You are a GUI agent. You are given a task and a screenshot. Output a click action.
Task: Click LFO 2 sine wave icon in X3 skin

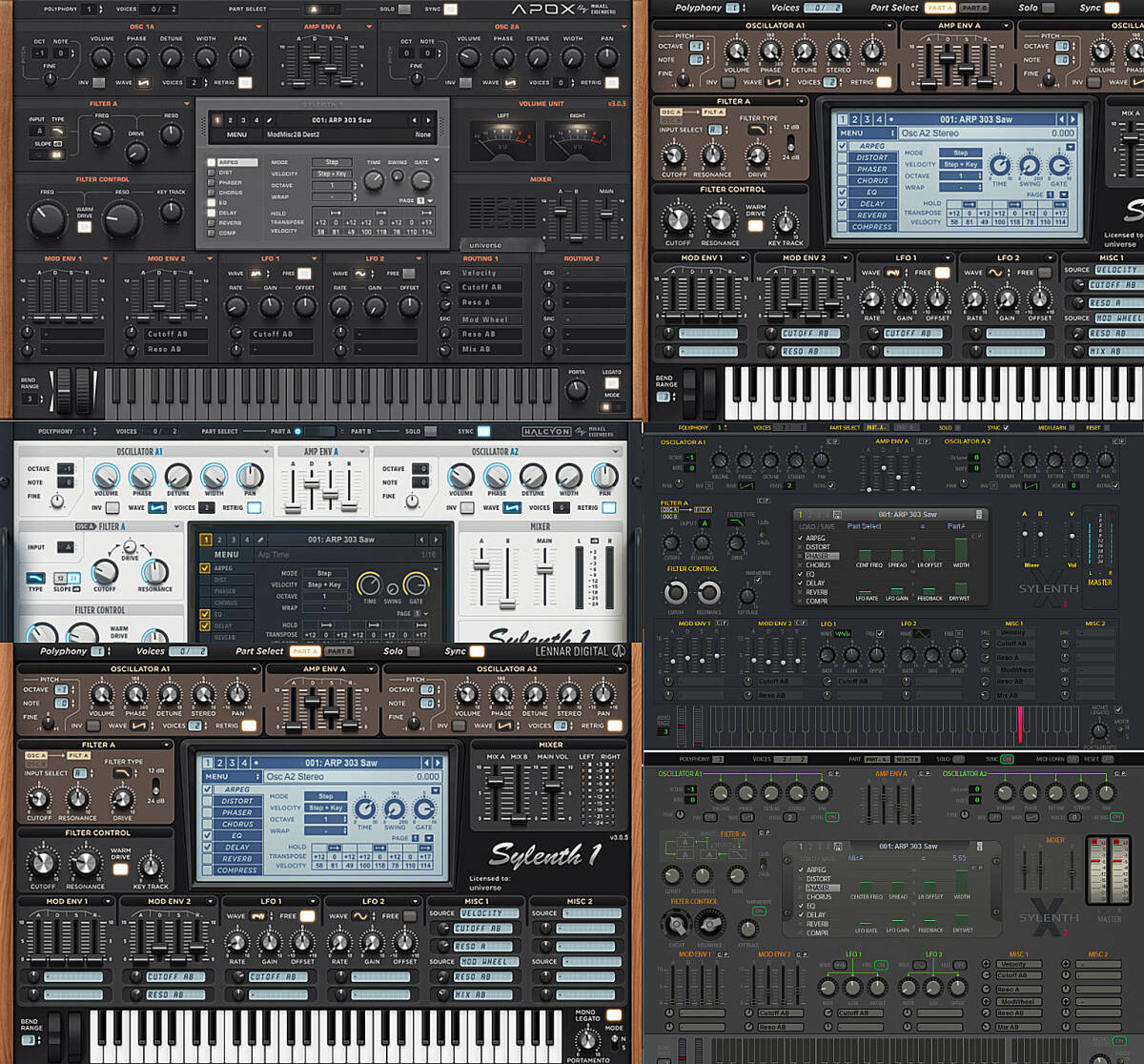tap(923, 634)
